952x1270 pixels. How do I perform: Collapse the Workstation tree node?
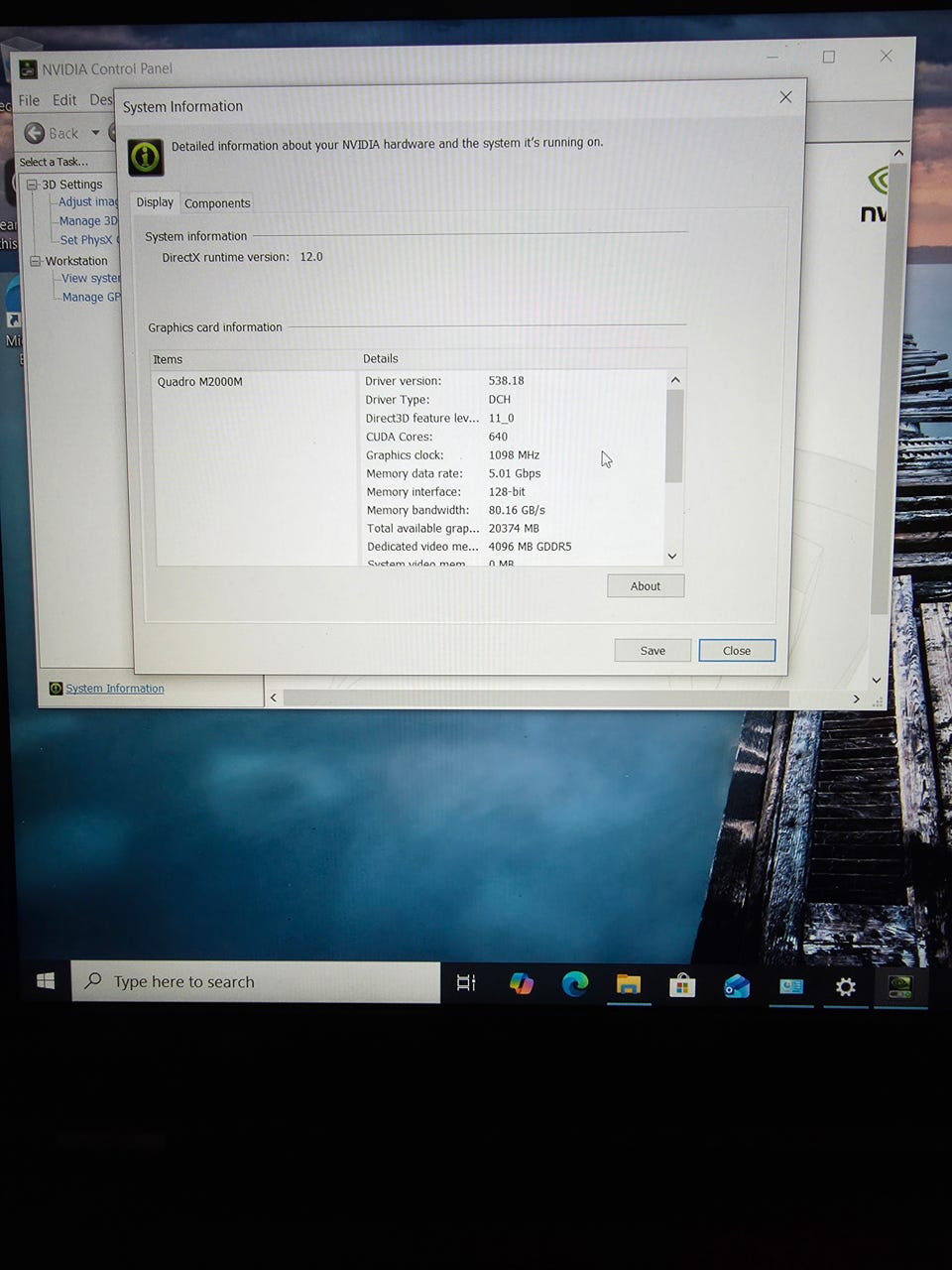pos(36,261)
